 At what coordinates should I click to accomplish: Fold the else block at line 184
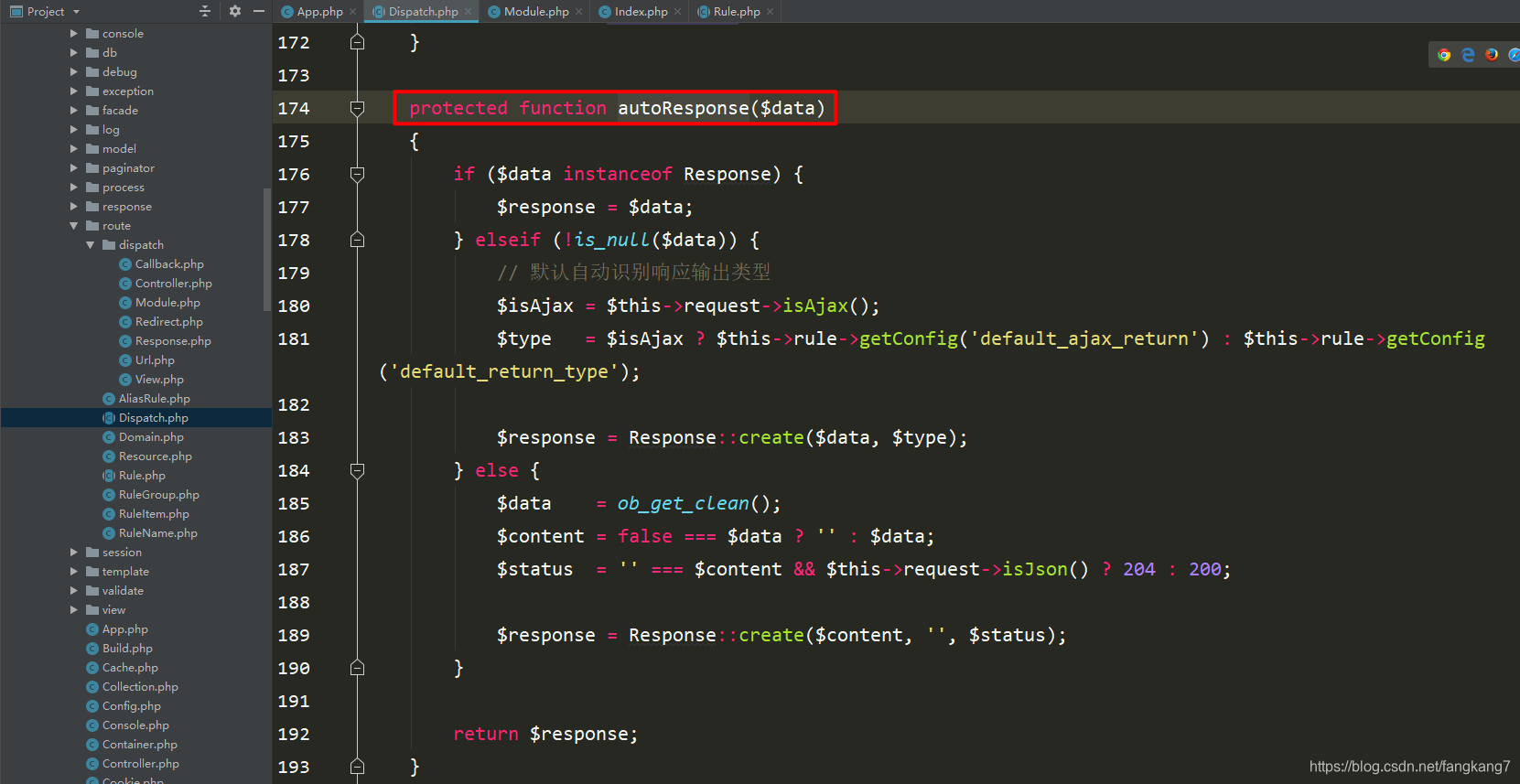coord(358,470)
